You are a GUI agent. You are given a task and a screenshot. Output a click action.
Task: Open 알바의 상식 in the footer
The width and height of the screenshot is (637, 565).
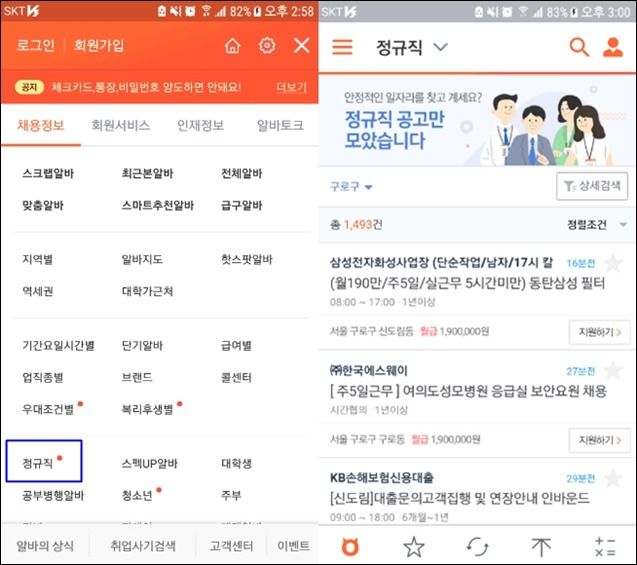(45, 546)
